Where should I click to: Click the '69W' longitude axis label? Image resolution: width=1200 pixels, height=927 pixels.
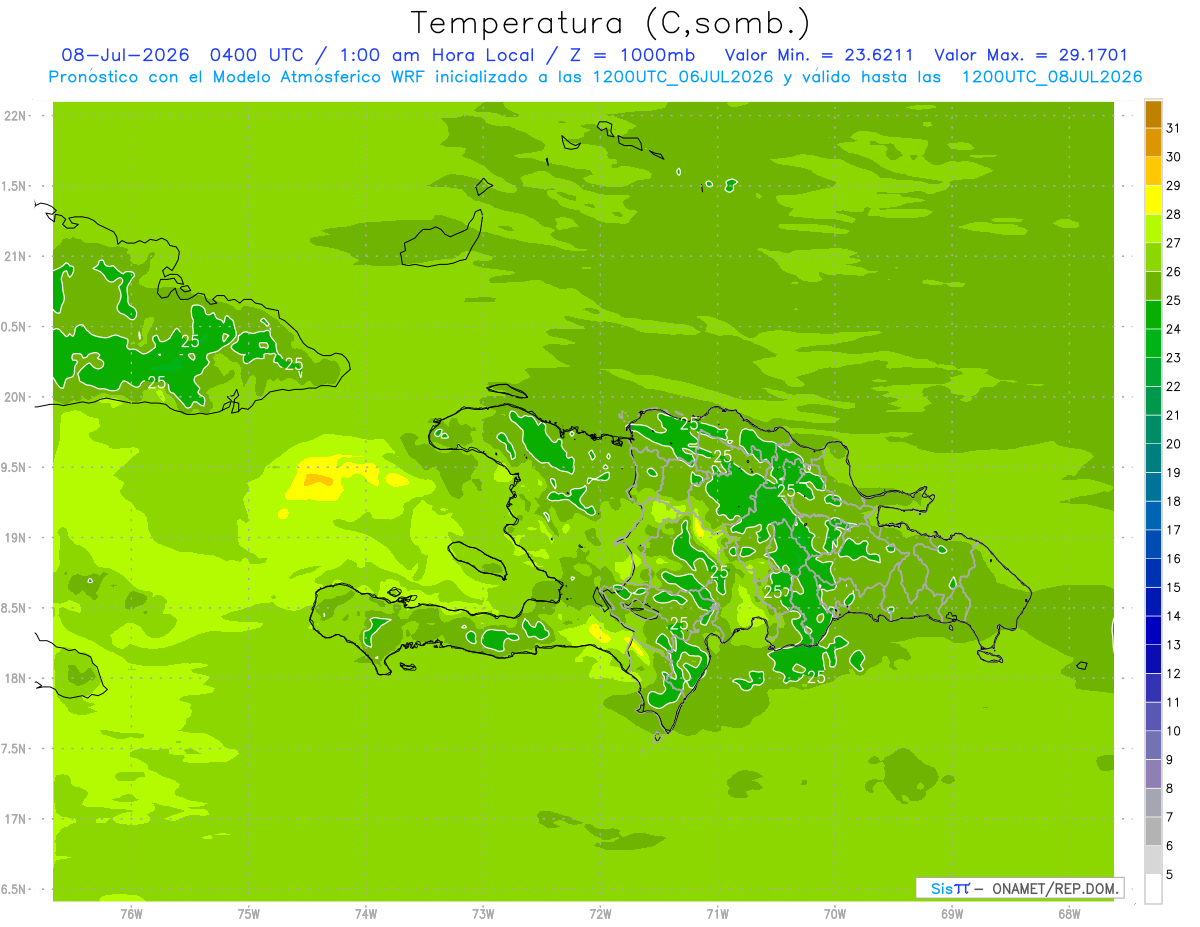[951, 913]
